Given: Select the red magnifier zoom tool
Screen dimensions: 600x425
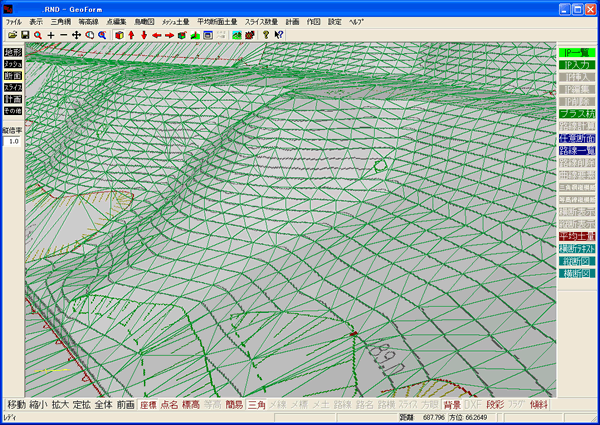Looking at the screenshot, I should 38,35.
